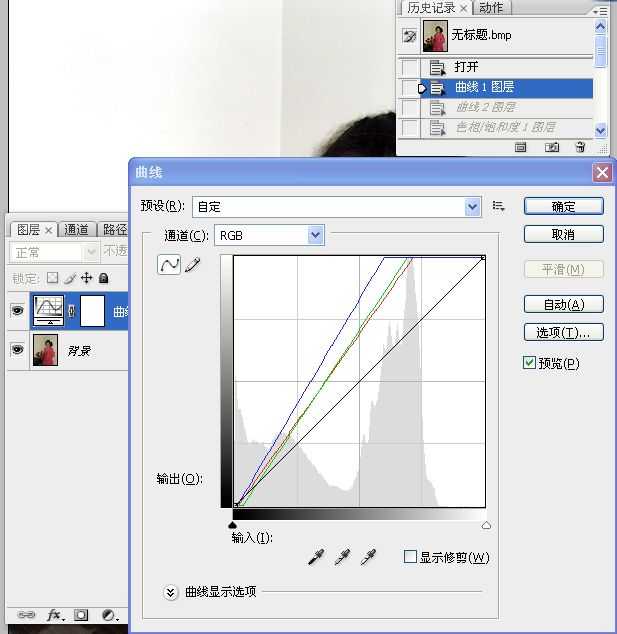617x634 pixels.
Task: Open the history panel flyout menu
Action: (600, 12)
